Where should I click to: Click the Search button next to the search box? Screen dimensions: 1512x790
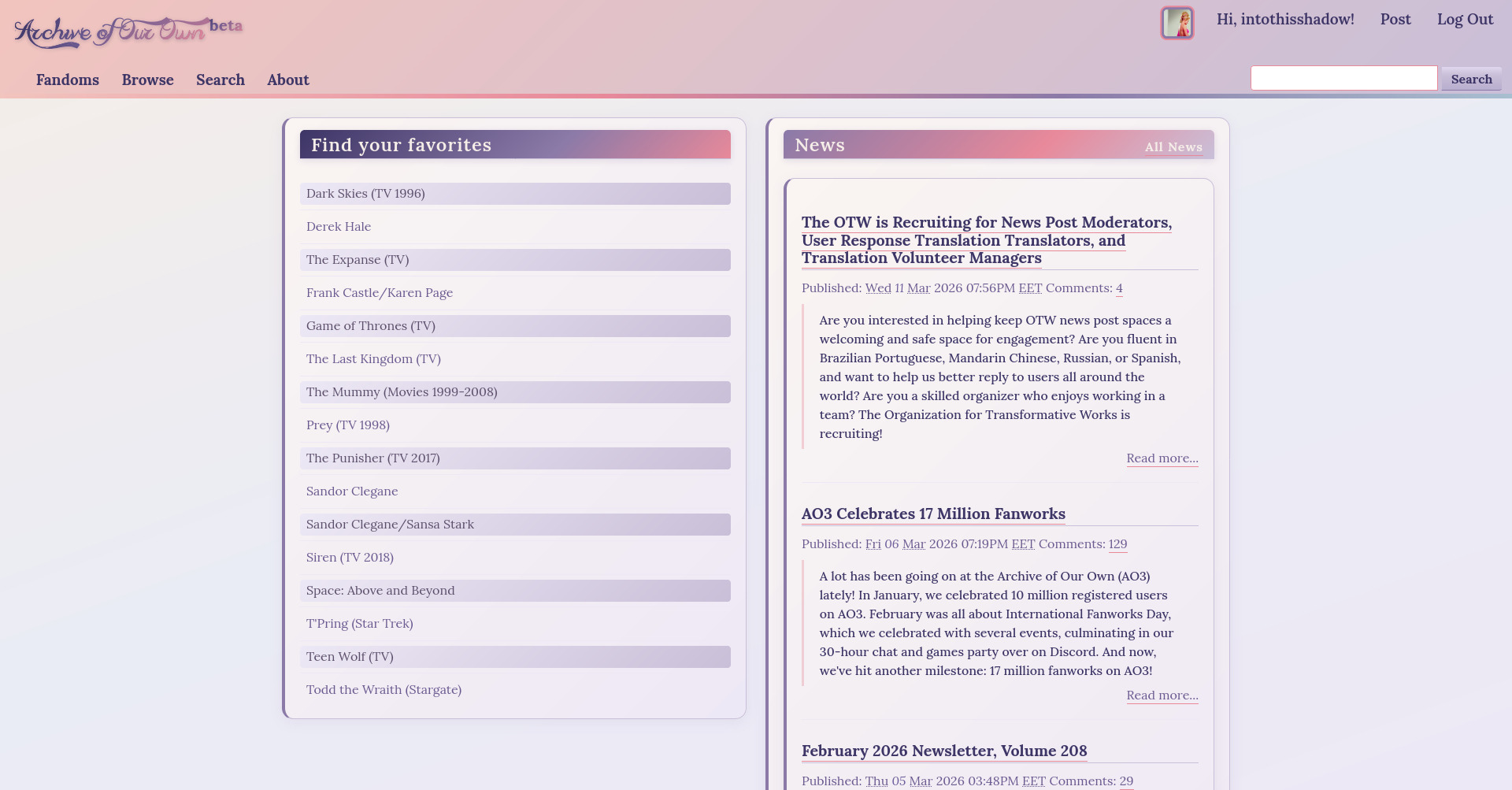(1470, 79)
